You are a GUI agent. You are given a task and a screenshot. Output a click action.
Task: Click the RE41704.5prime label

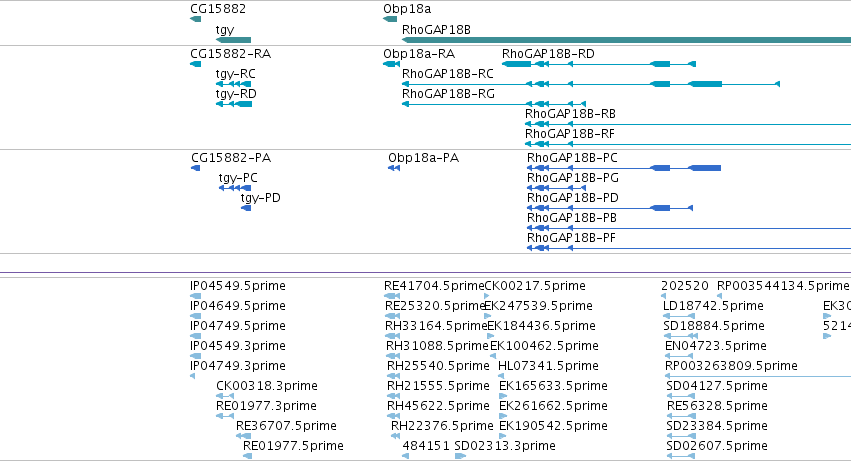(434, 286)
